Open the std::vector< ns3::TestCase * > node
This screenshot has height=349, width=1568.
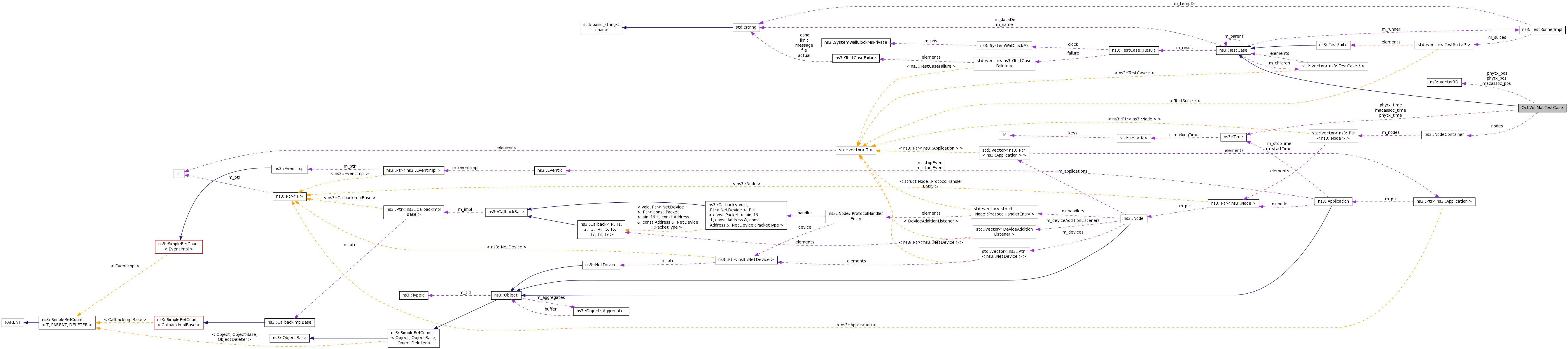tap(1333, 66)
